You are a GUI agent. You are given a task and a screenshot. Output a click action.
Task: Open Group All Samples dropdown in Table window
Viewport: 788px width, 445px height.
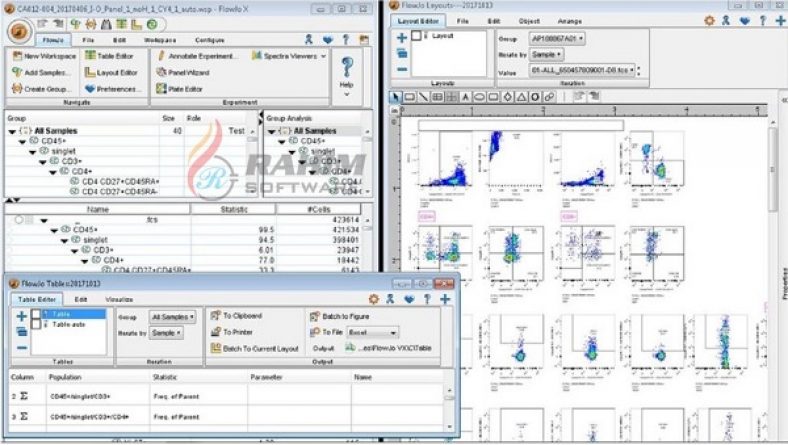click(172, 317)
